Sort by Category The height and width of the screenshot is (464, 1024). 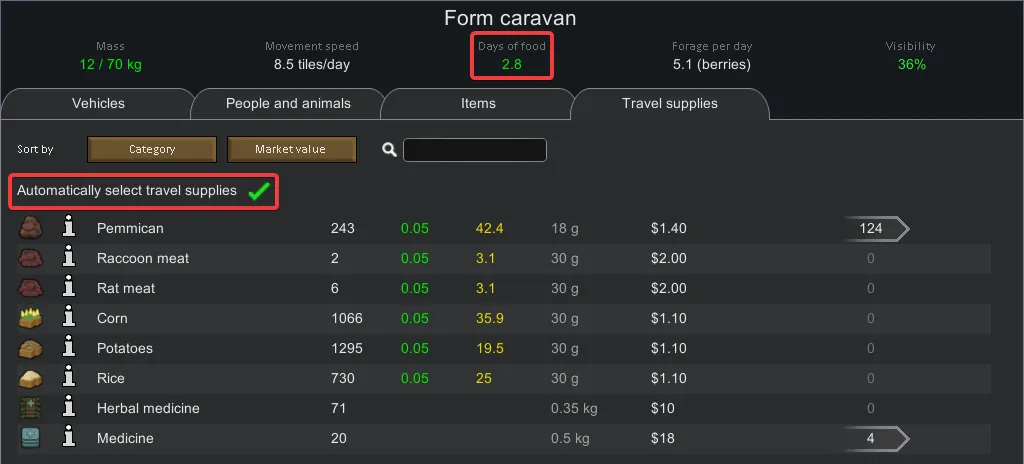[x=152, y=150]
